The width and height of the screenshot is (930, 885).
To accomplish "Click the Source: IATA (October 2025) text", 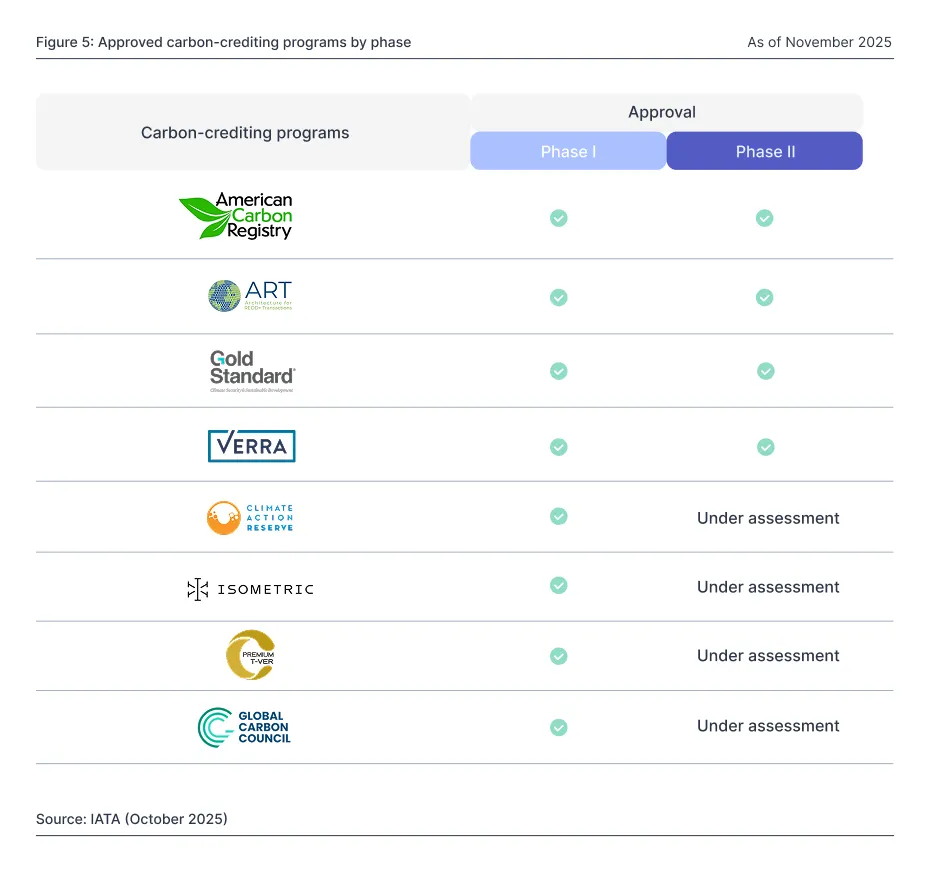I will tap(132, 819).
